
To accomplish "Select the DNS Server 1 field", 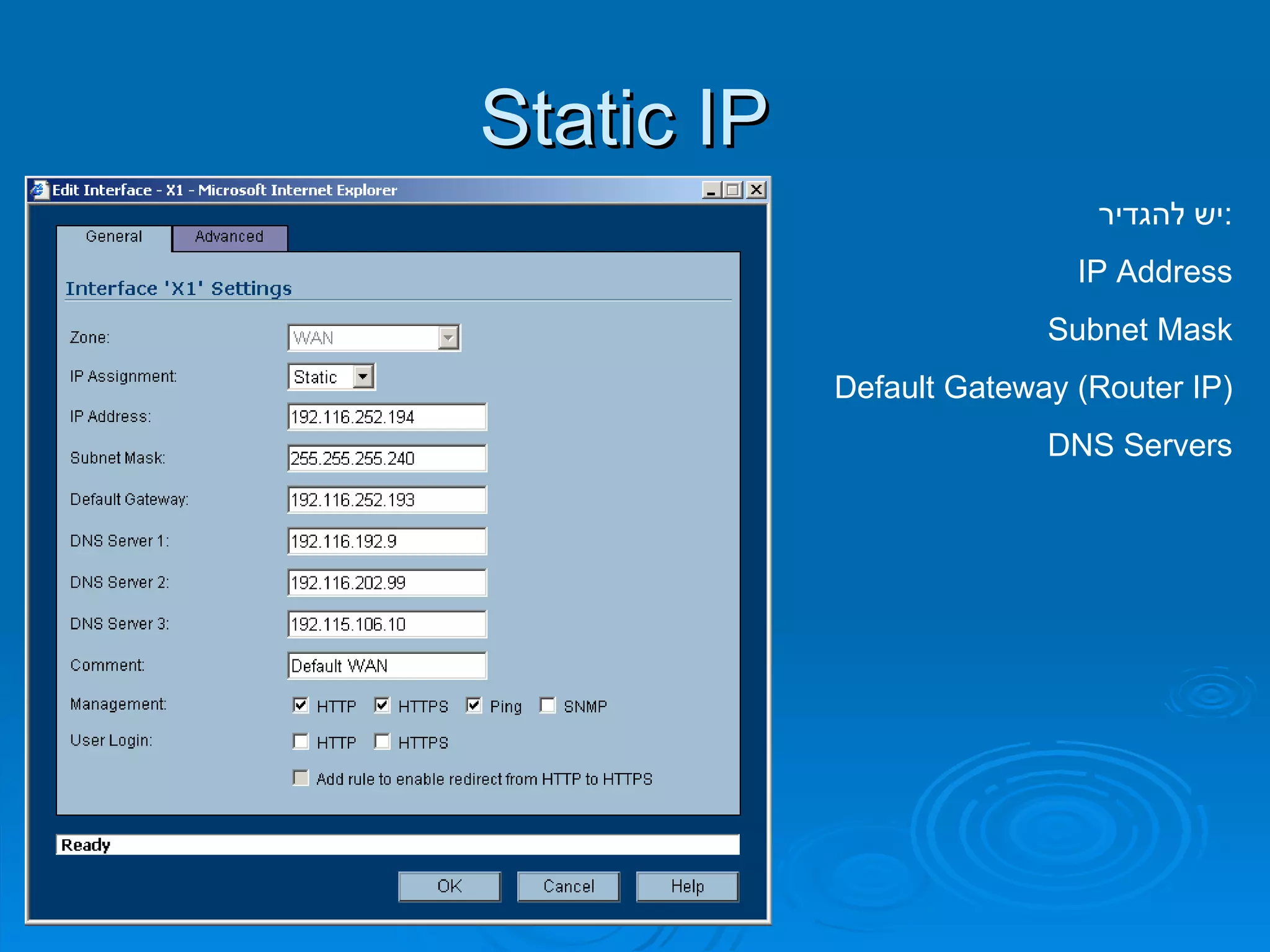I will click(x=387, y=541).
